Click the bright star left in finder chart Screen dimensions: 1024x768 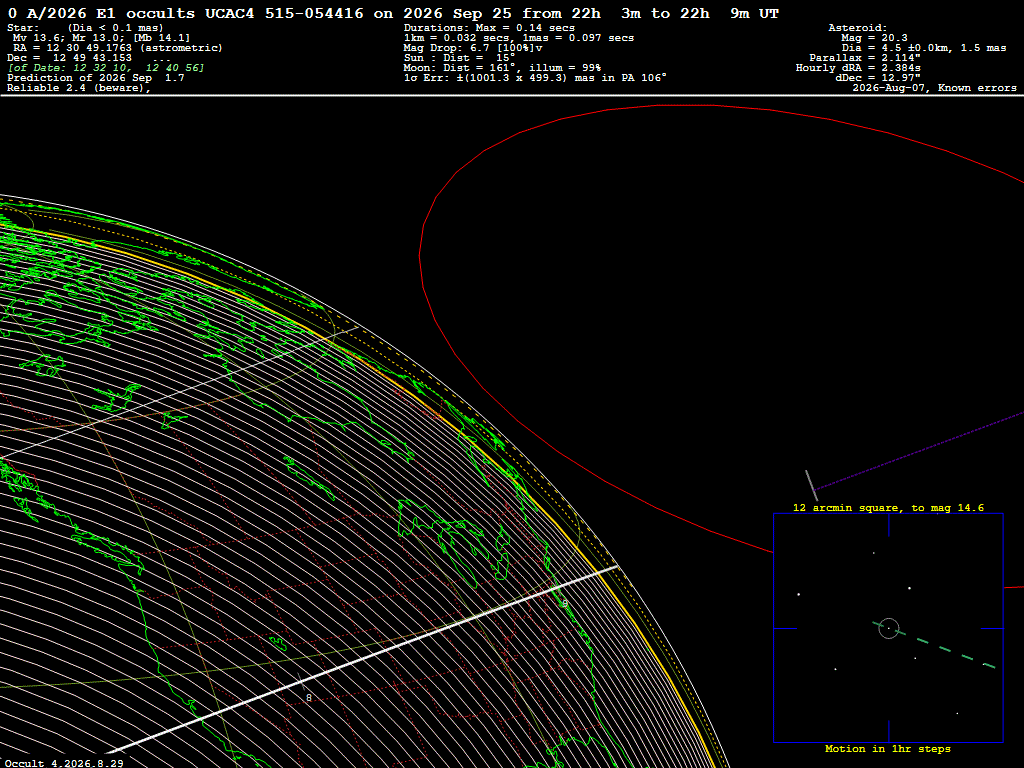[x=799, y=594]
